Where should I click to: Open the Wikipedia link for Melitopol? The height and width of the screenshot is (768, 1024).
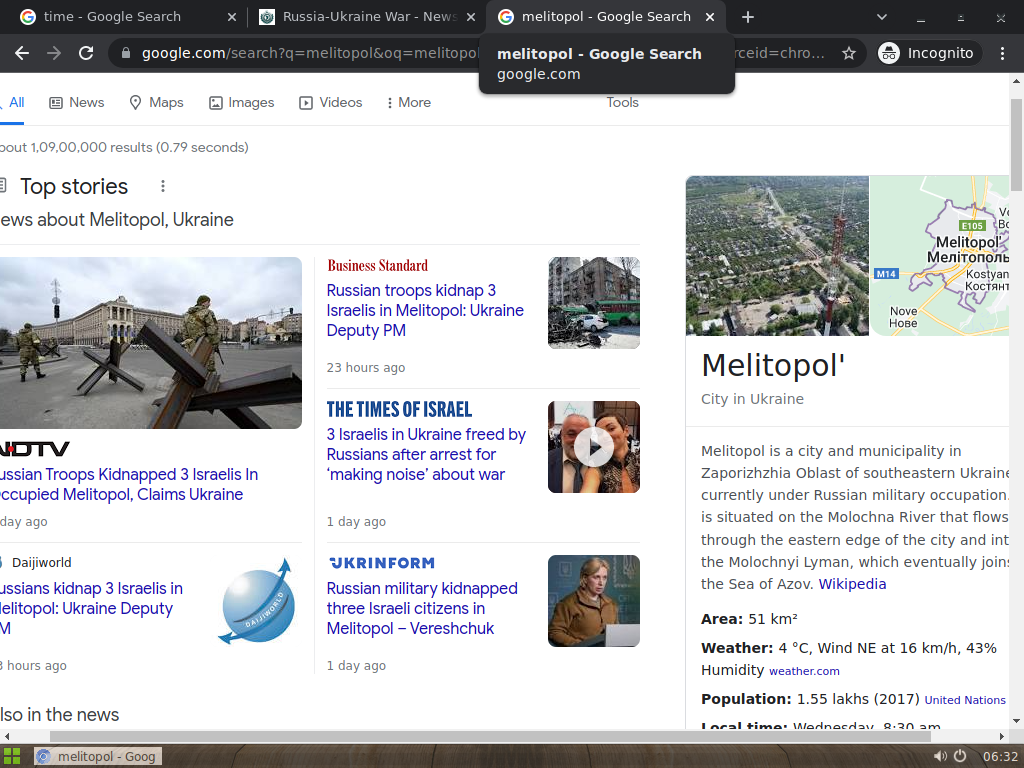[x=852, y=584]
